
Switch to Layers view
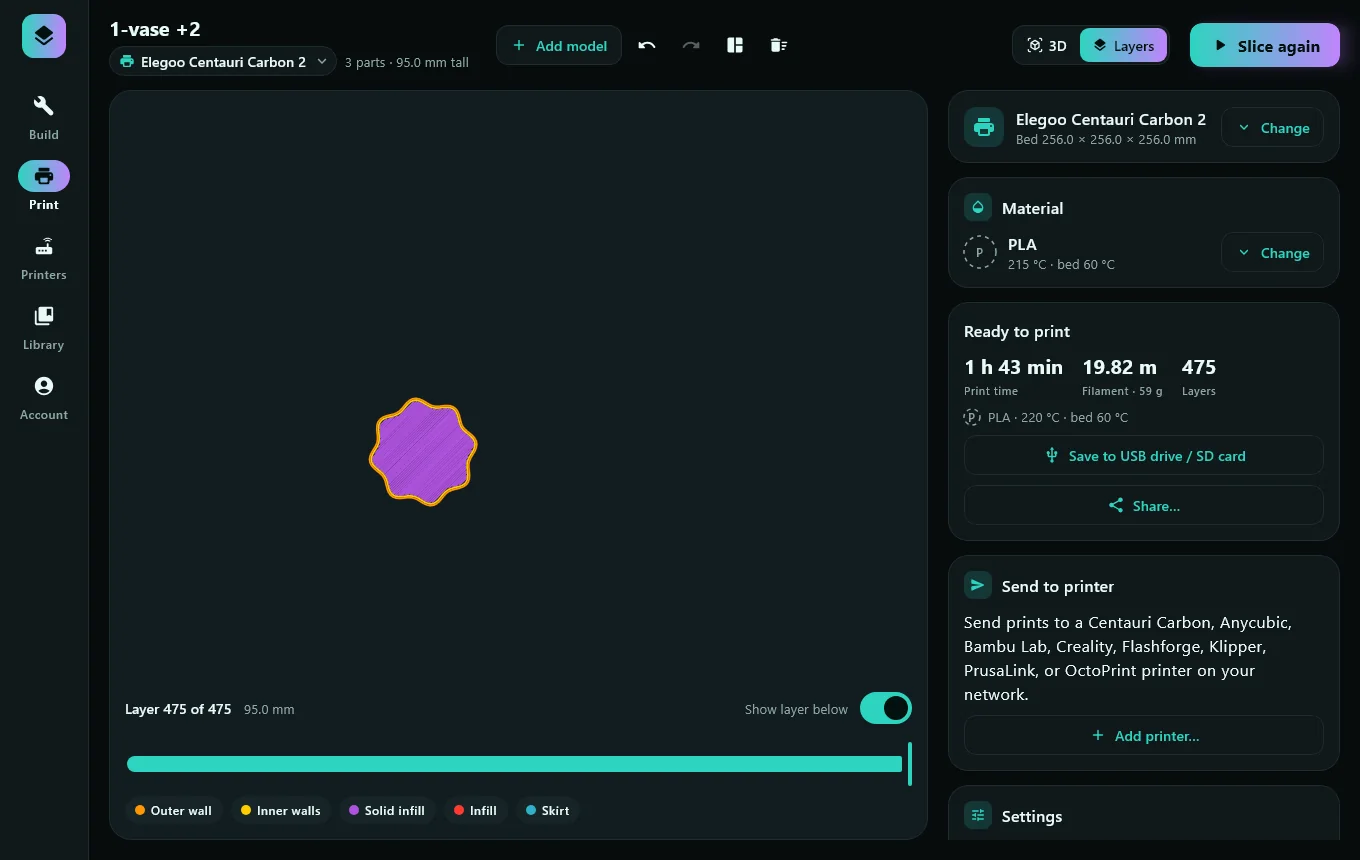[x=1123, y=45]
